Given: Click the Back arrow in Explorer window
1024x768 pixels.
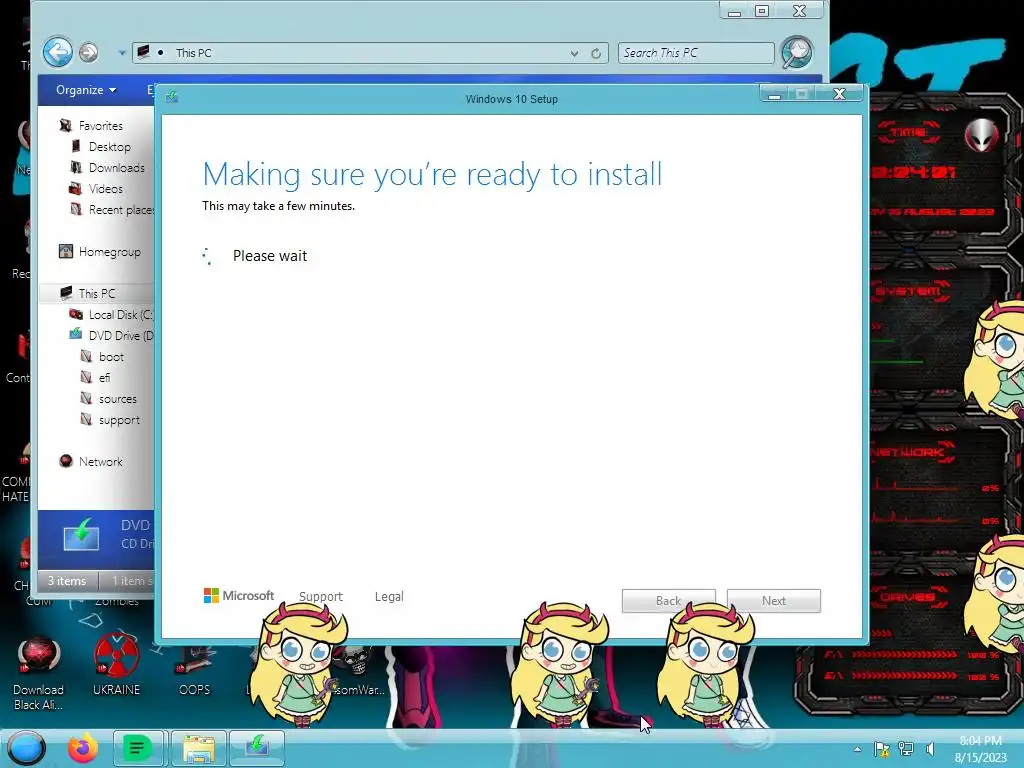Looking at the screenshot, I should 57,52.
